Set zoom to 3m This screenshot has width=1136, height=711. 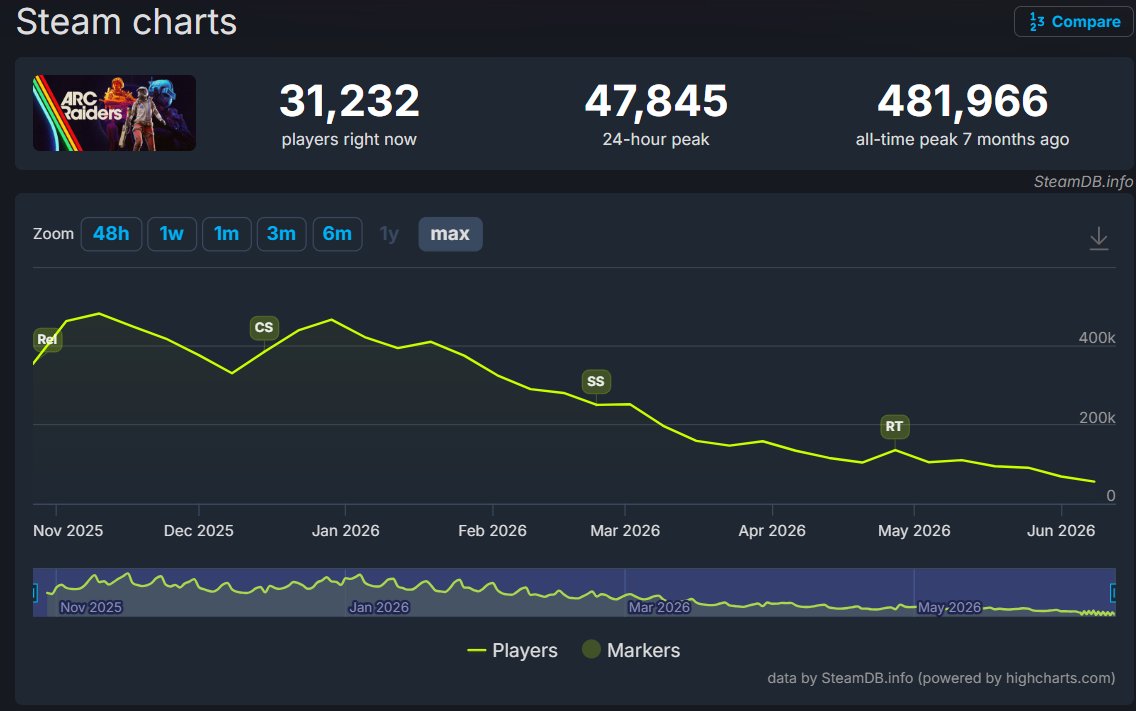click(x=281, y=234)
